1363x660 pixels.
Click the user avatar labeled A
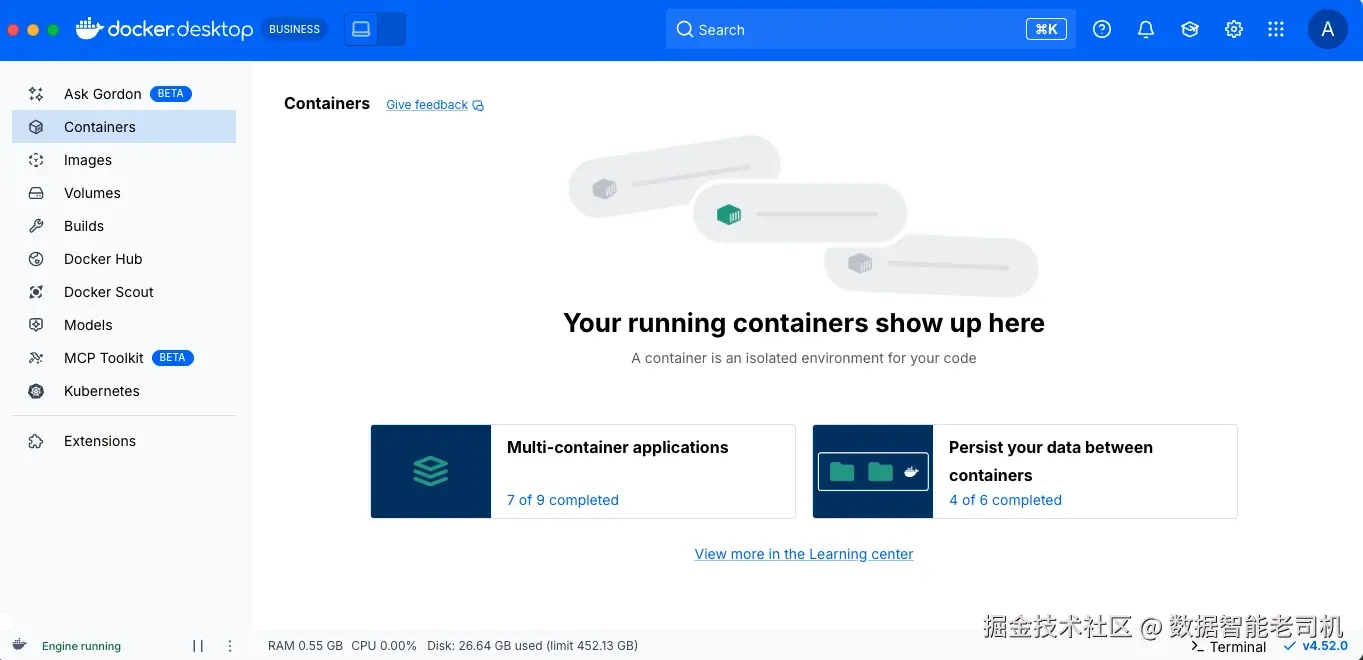[x=1328, y=30]
